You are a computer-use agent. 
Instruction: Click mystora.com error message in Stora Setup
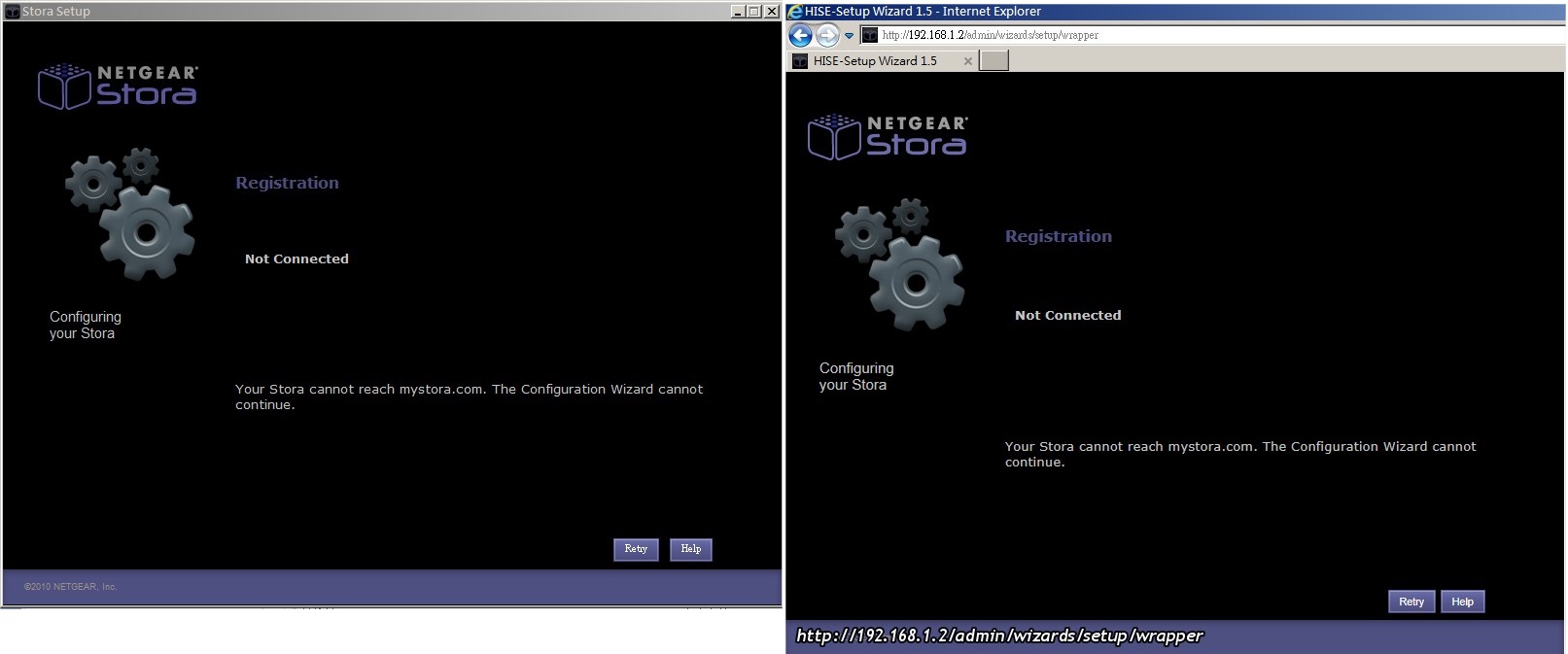(469, 396)
